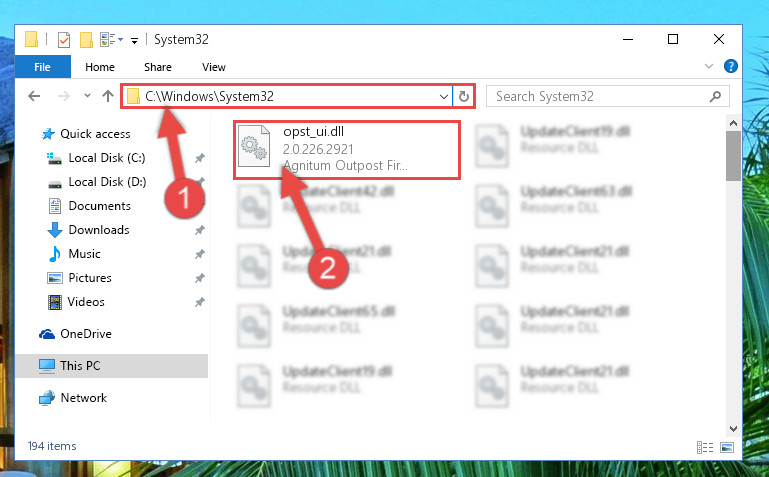Open Downloads in Quick access
Image resolution: width=769 pixels, height=477 pixels.
(99, 230)
